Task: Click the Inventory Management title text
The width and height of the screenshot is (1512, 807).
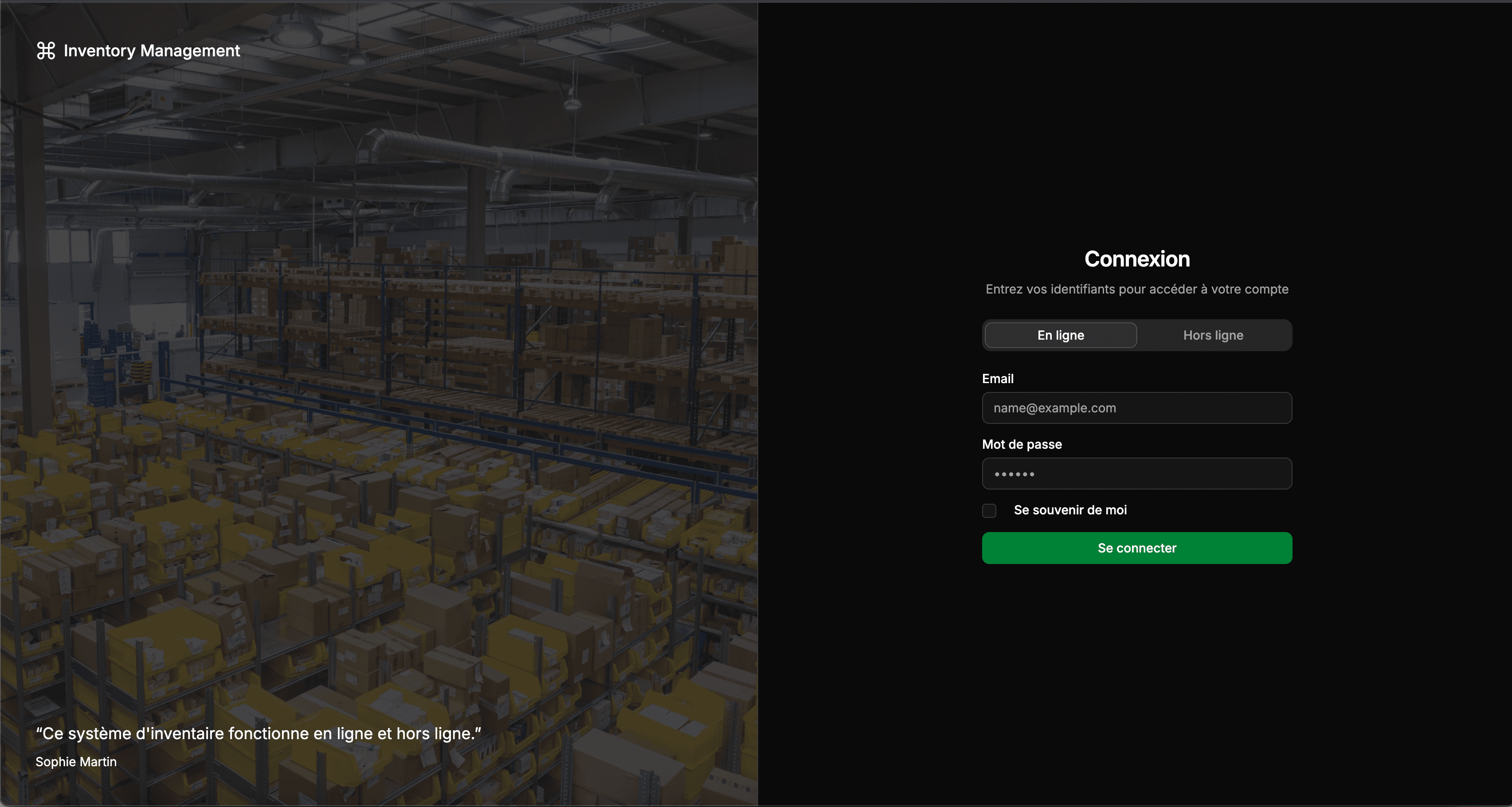Action: 152,51
